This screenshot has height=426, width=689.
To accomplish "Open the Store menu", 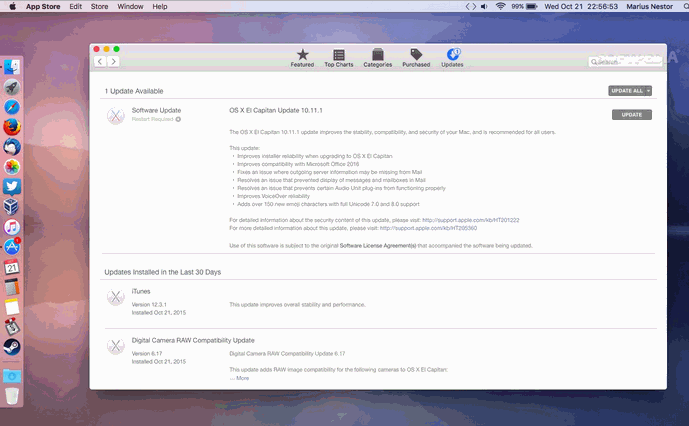I will (x=99, y=6).
